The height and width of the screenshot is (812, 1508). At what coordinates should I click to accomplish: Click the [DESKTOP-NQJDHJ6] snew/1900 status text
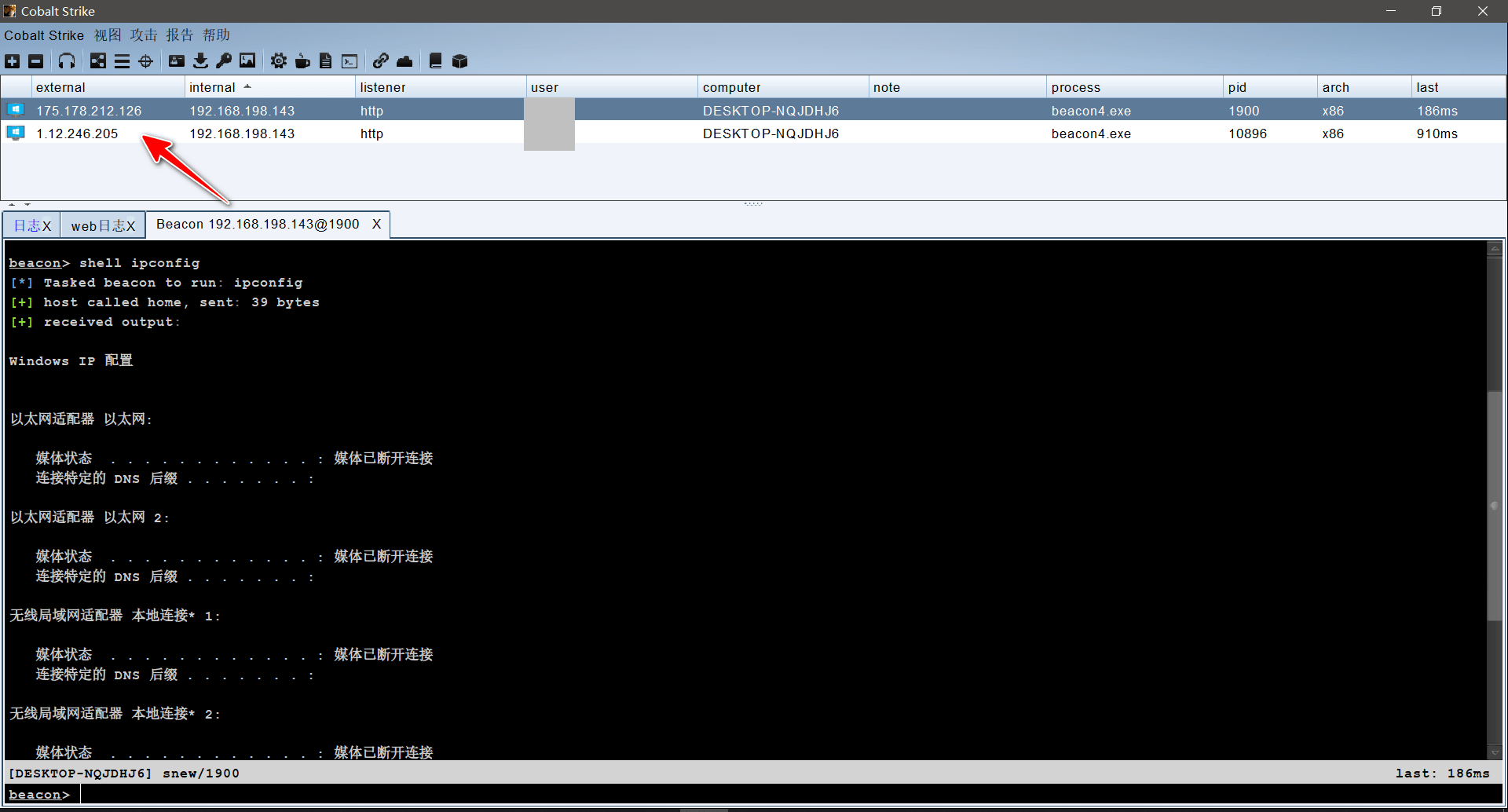click(x=123, y=774)
